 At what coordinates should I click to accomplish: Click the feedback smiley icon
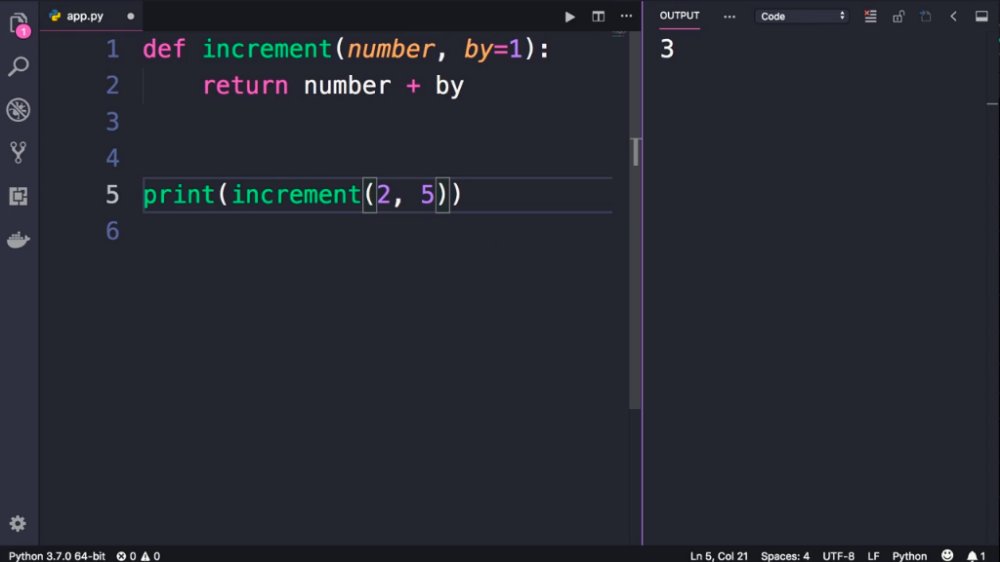click(947, 556)
